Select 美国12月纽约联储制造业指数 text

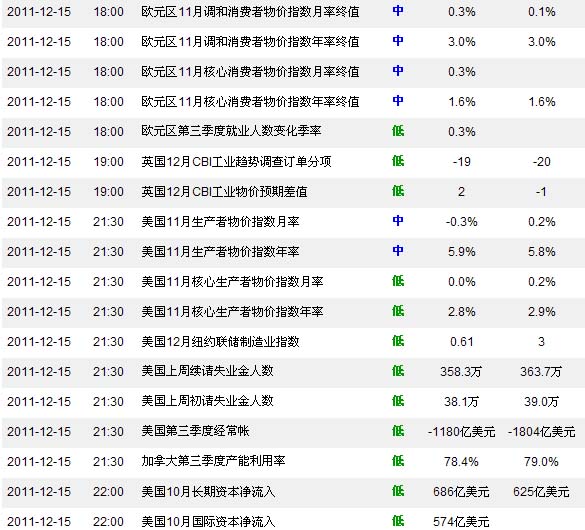coord(220,341)
